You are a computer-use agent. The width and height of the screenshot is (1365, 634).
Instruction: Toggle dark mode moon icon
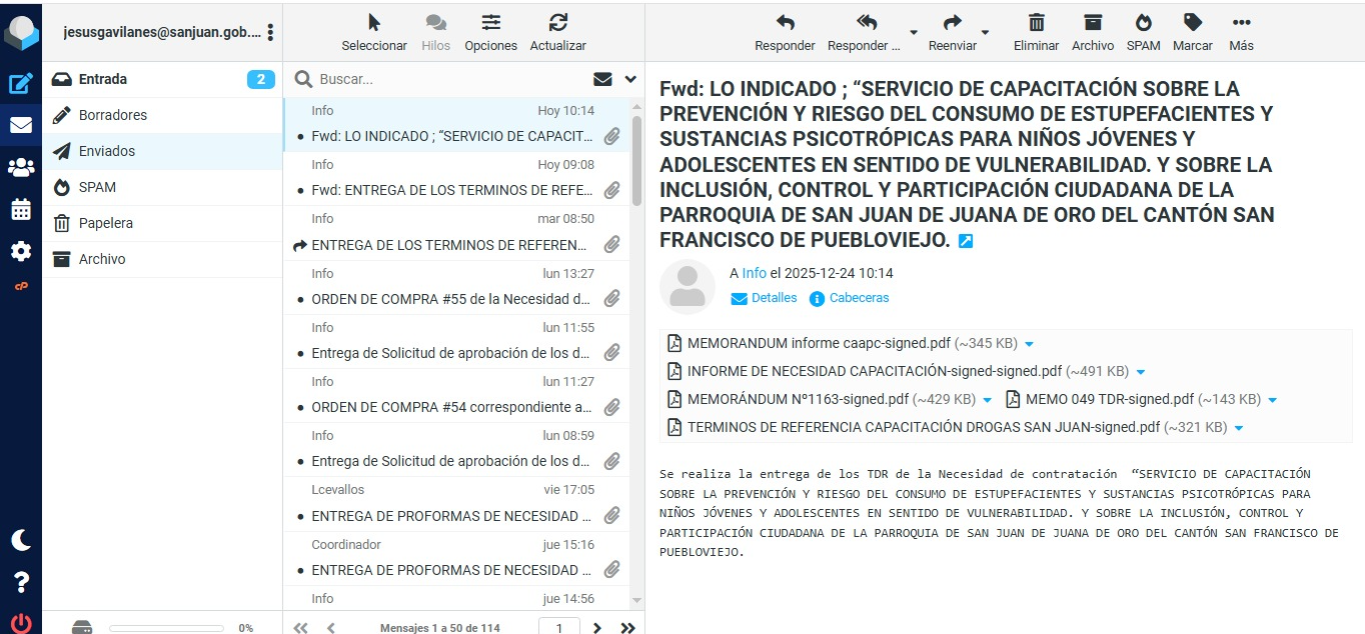[x=21, y=540]
